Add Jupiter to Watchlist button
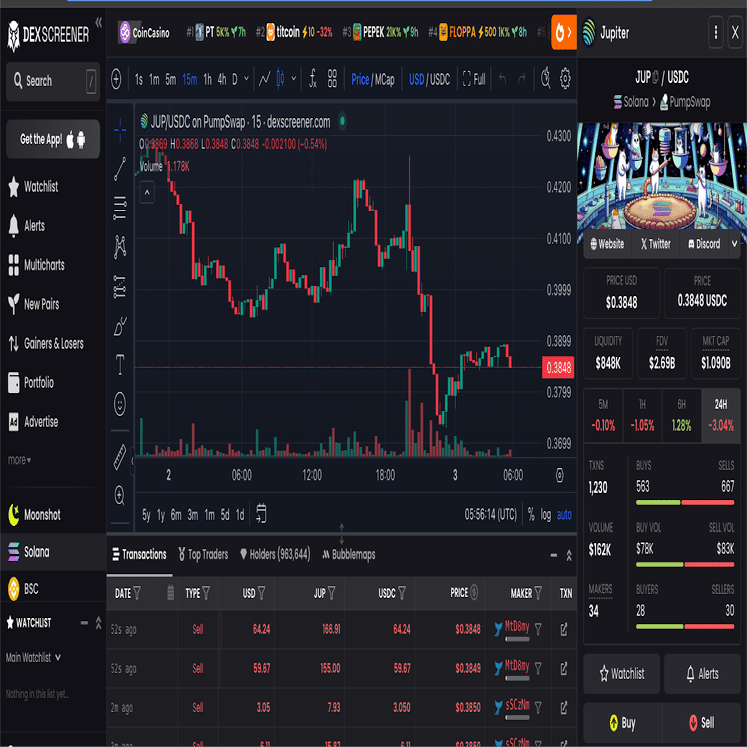This screenshot has height=747, width=747. [x=622, y=674]
